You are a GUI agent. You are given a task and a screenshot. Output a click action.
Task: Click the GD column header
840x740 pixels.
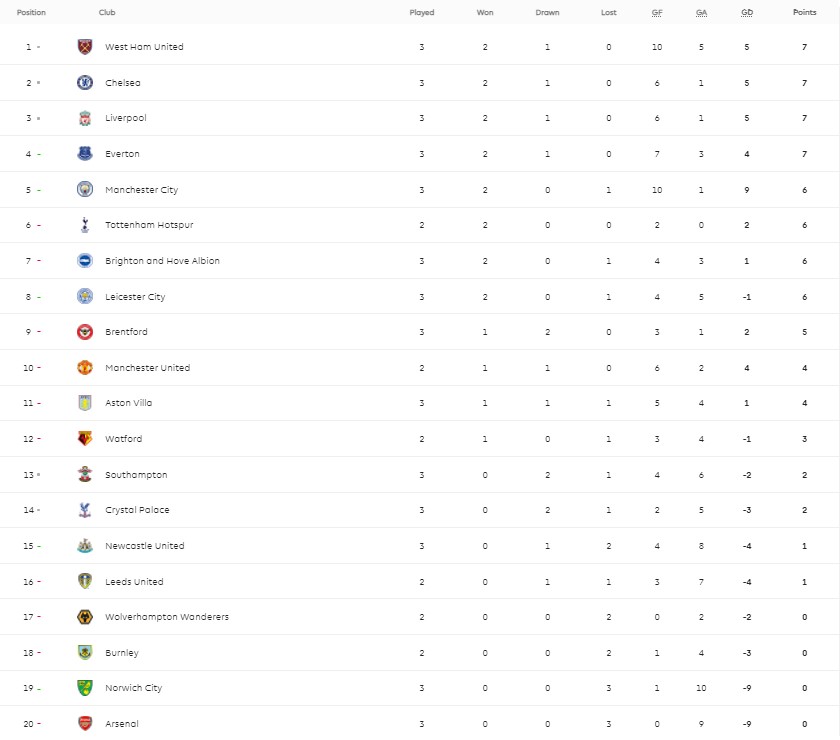[x=747, y=13]
